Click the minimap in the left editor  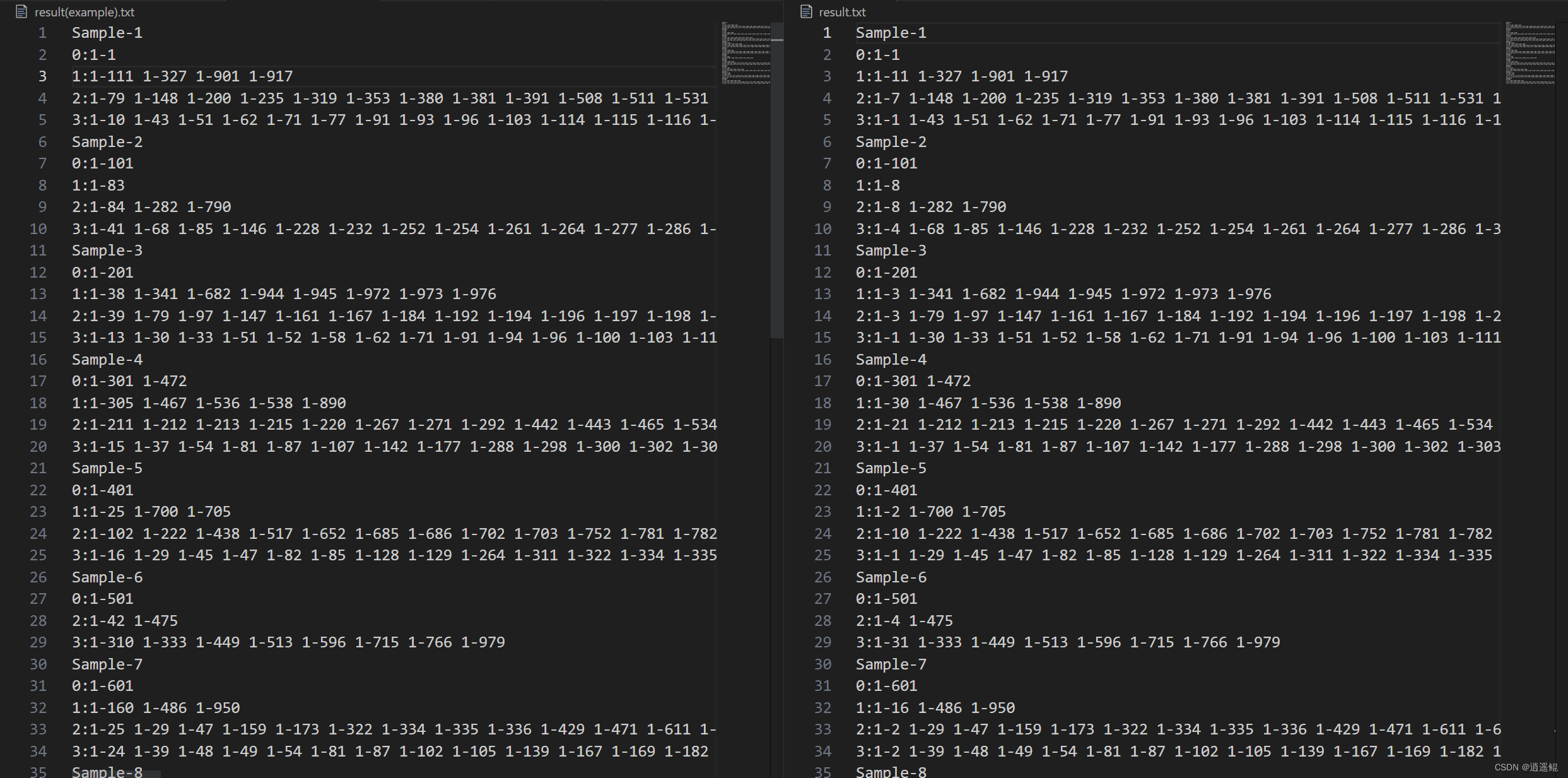pyautogui.click(x=746, y=54)
